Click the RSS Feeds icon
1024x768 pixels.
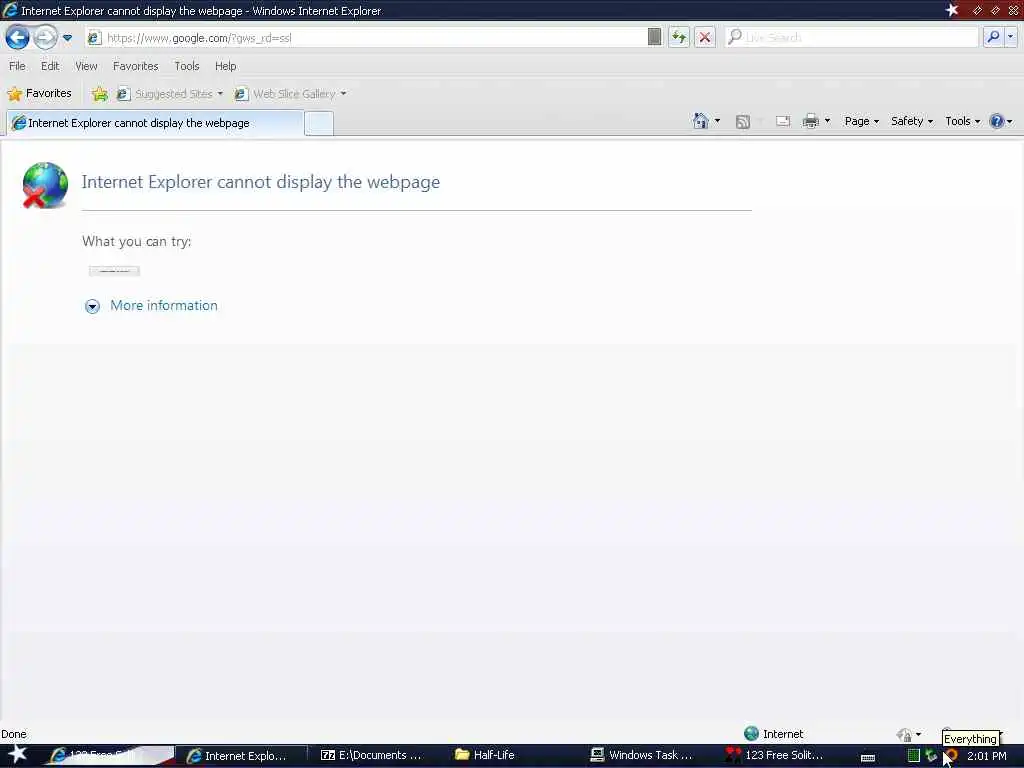743,121
